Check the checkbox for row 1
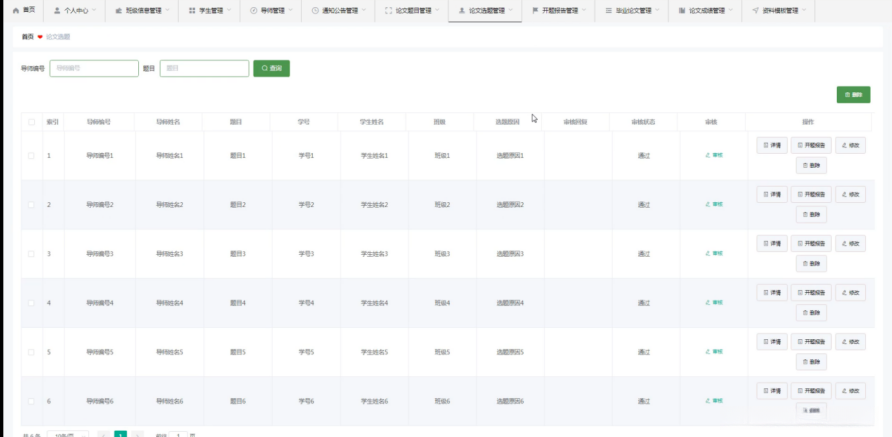This screenshot has height=437, width=892. [x=31, y=155]
